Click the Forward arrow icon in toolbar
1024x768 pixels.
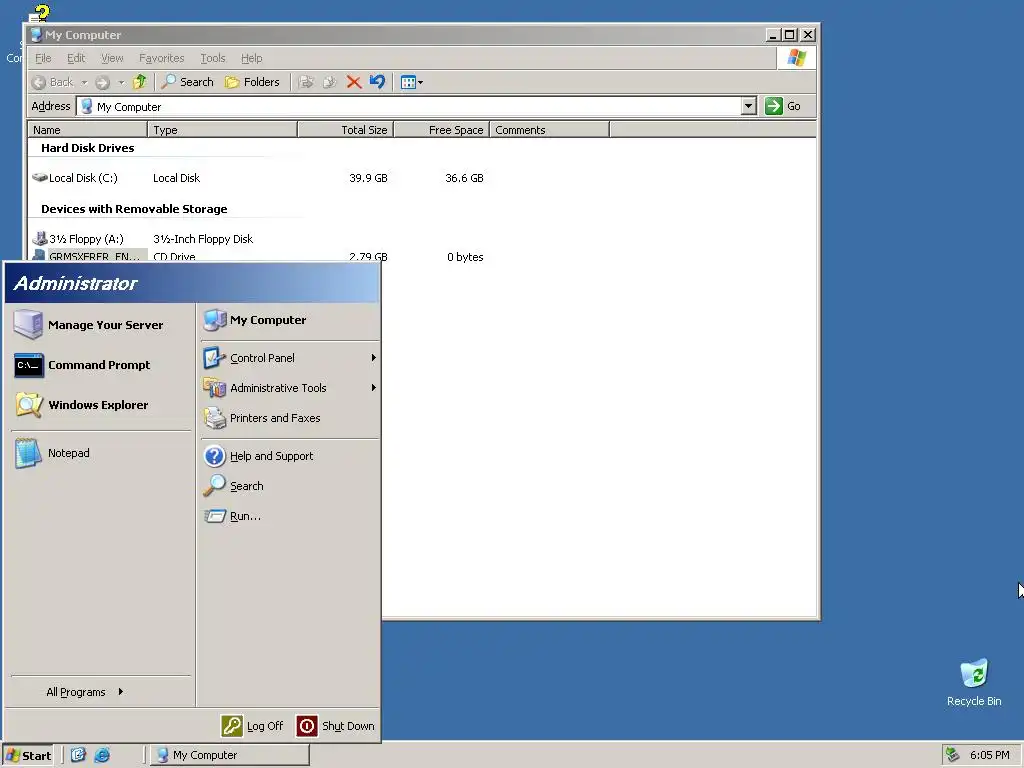pos(103,82)
